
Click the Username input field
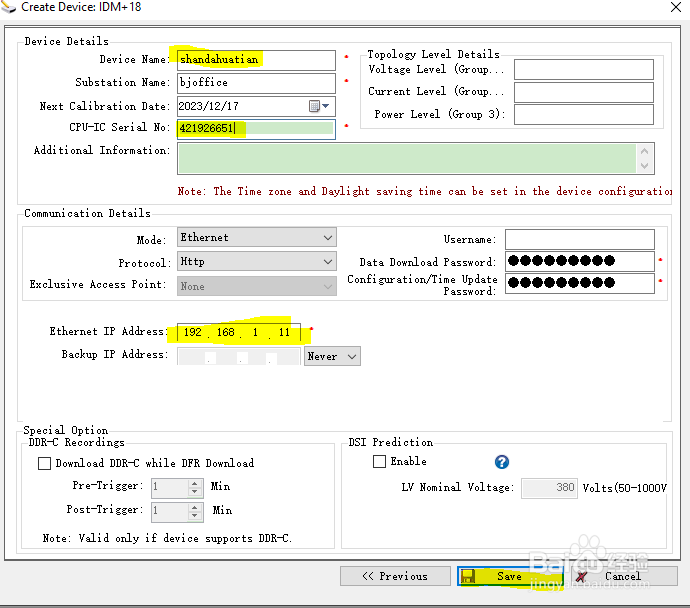coord(580,239)
